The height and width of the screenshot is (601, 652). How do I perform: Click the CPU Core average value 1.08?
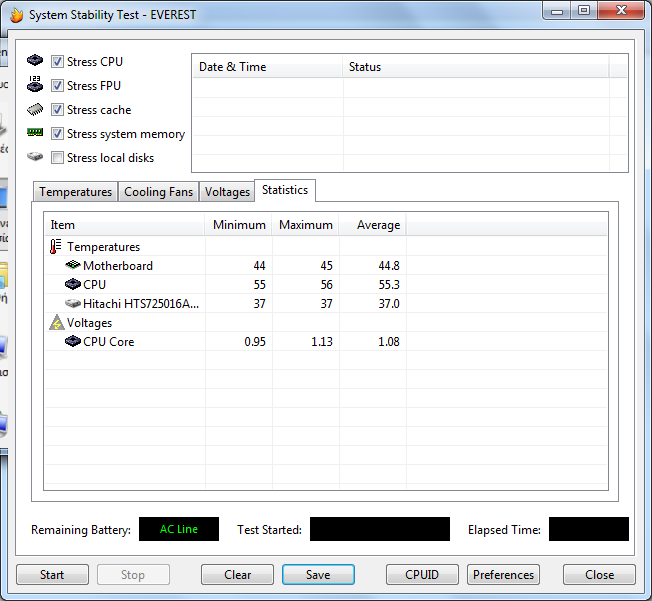389,341
